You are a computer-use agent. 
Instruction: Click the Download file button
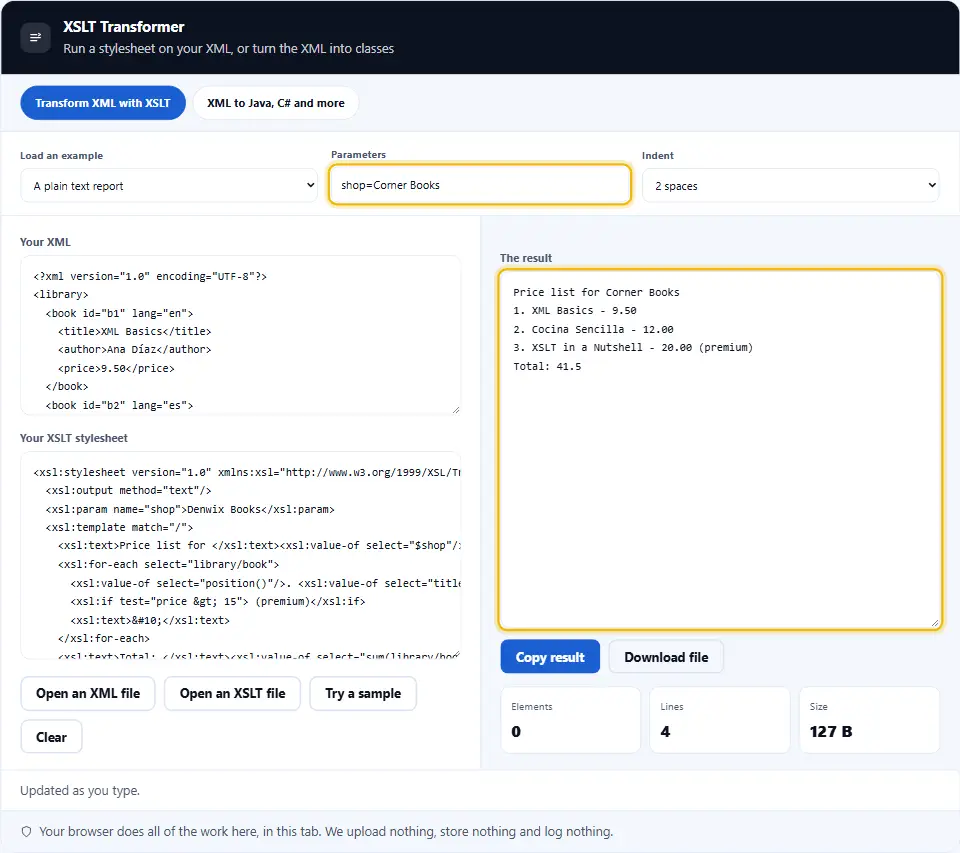click(x=666, y=657)
